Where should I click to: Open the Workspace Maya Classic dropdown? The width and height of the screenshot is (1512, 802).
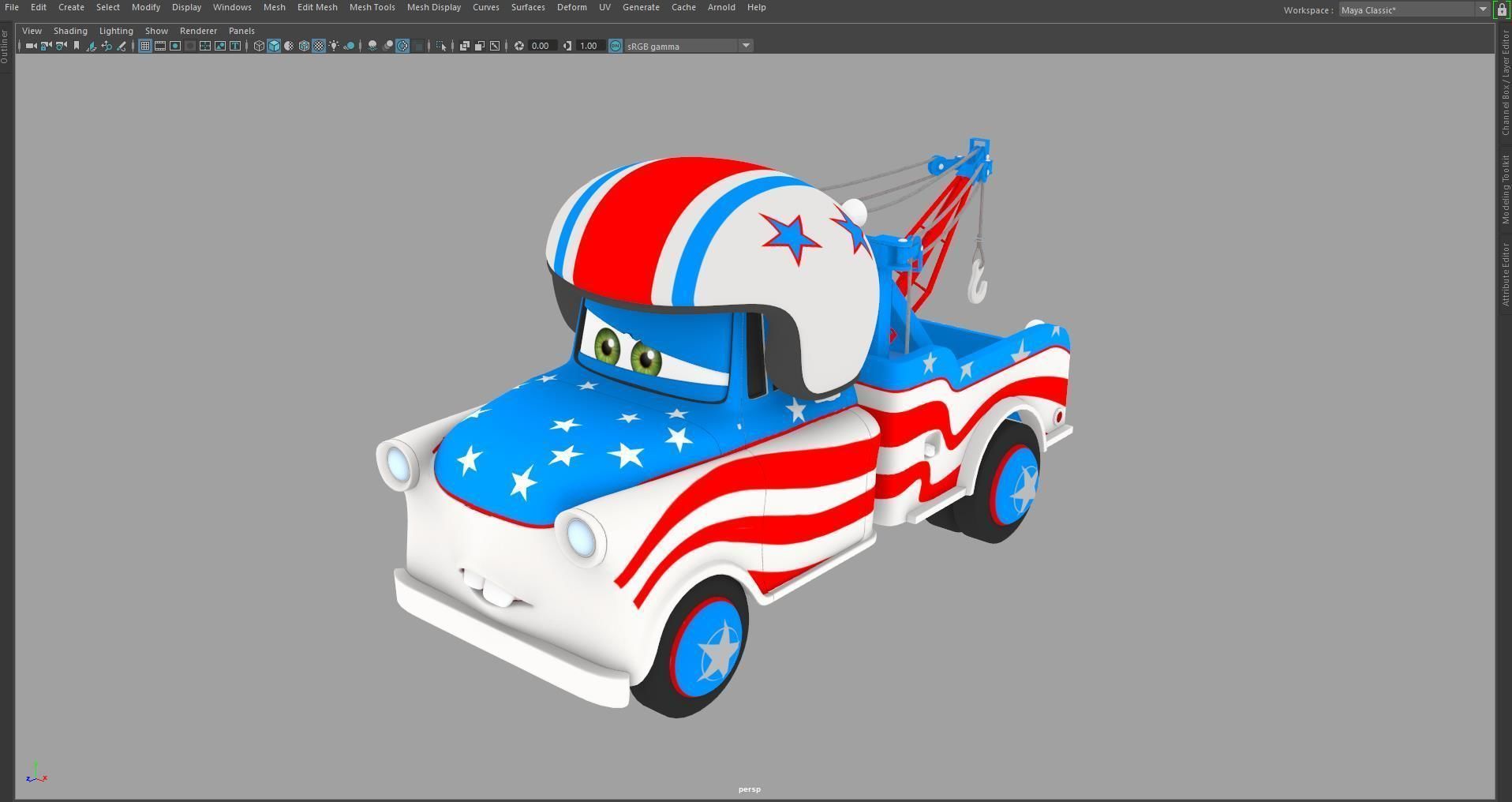[1414, 9]
